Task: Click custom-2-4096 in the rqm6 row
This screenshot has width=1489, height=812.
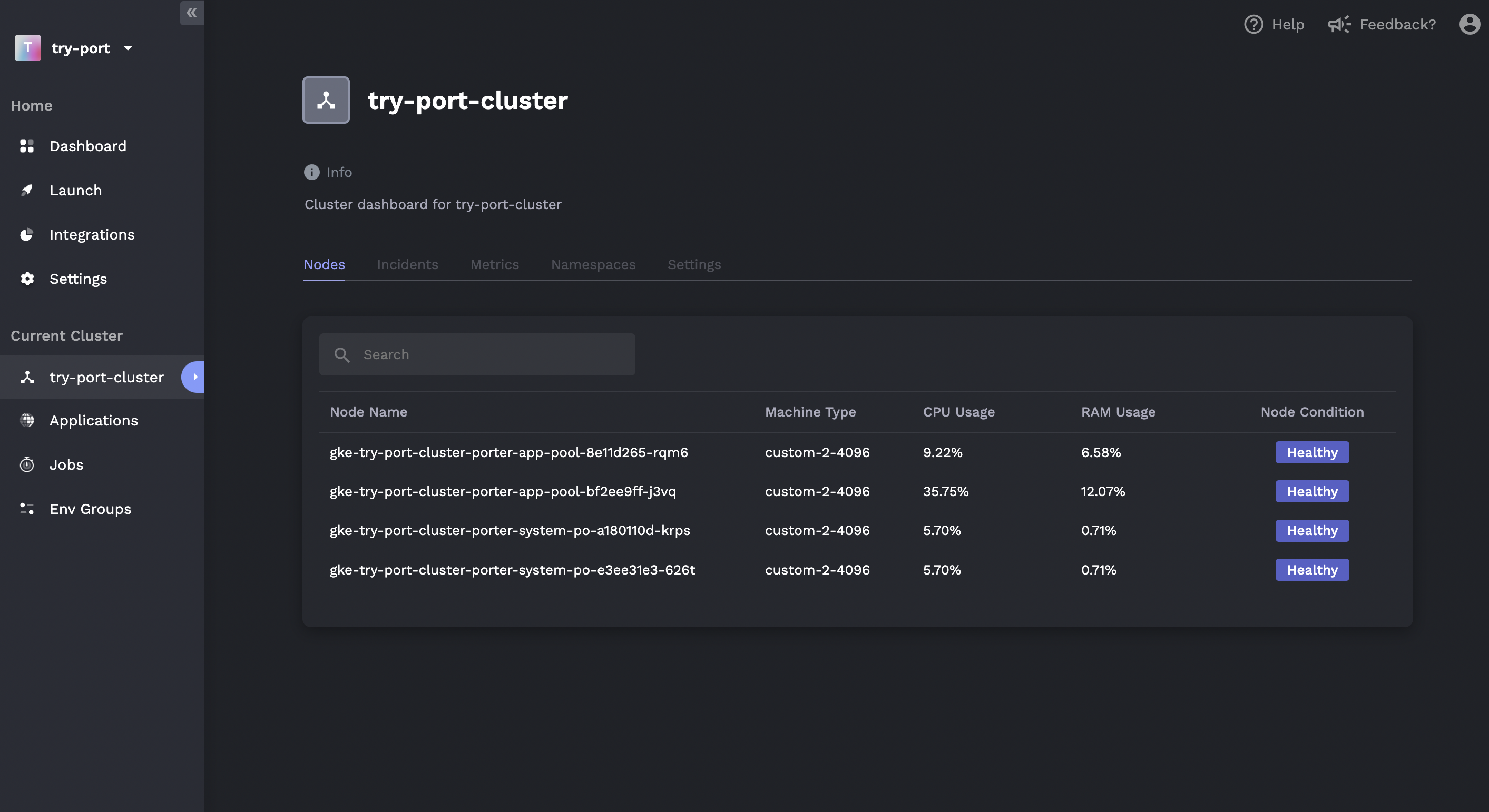Action: [817, 452]
